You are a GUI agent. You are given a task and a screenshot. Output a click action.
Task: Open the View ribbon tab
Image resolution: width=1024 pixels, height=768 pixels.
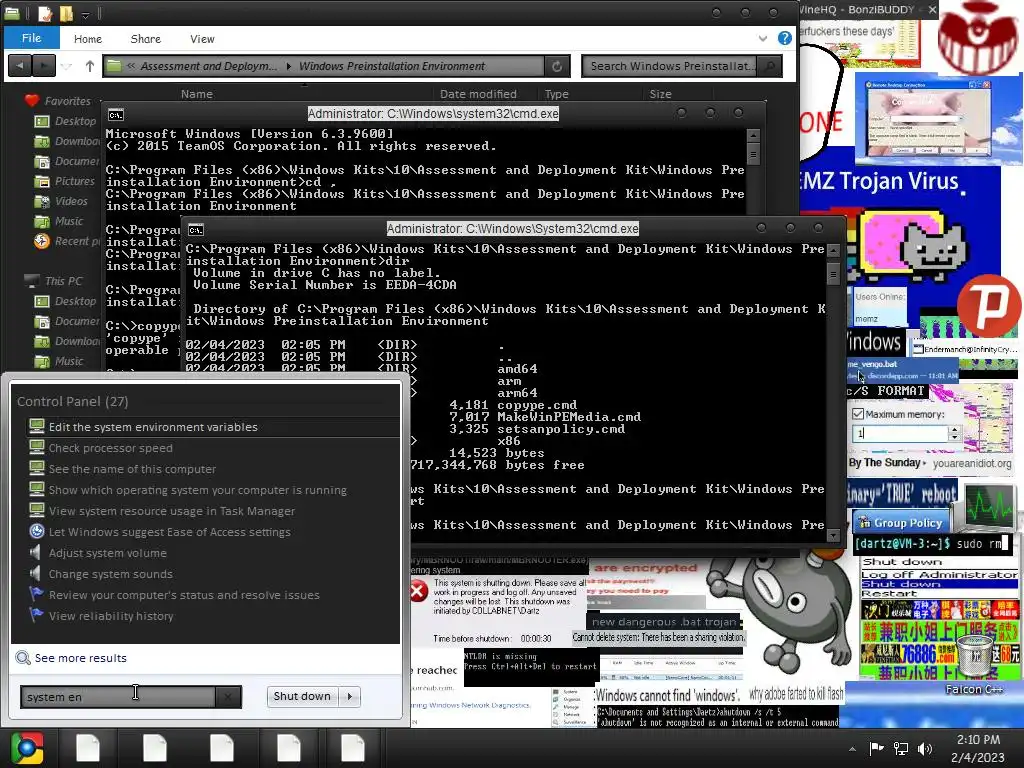(202, 39)
